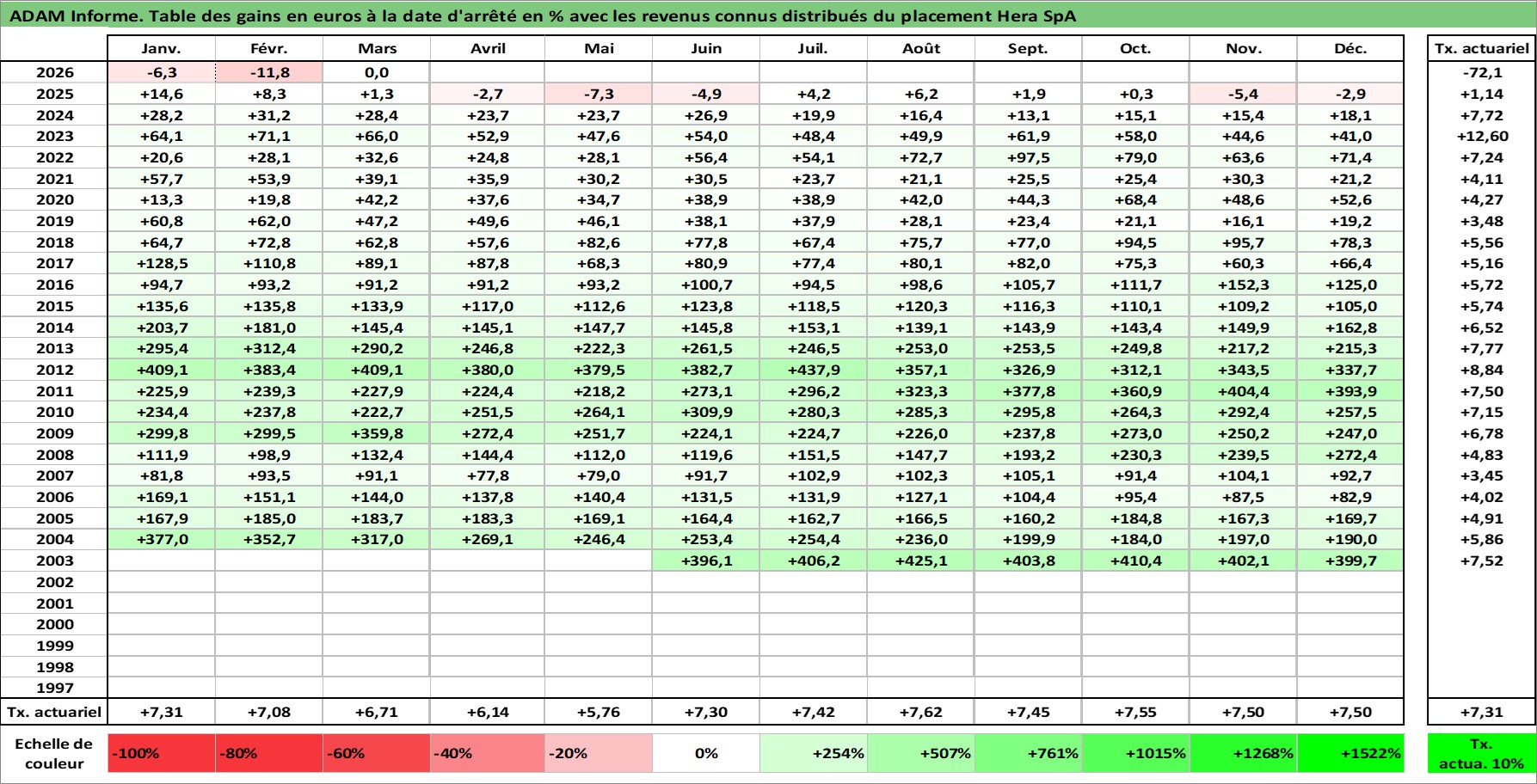Select the 'Tx. actuariel' bottom row label
The height and width of the screenshot is (784, 1537).
pos(54,712)
